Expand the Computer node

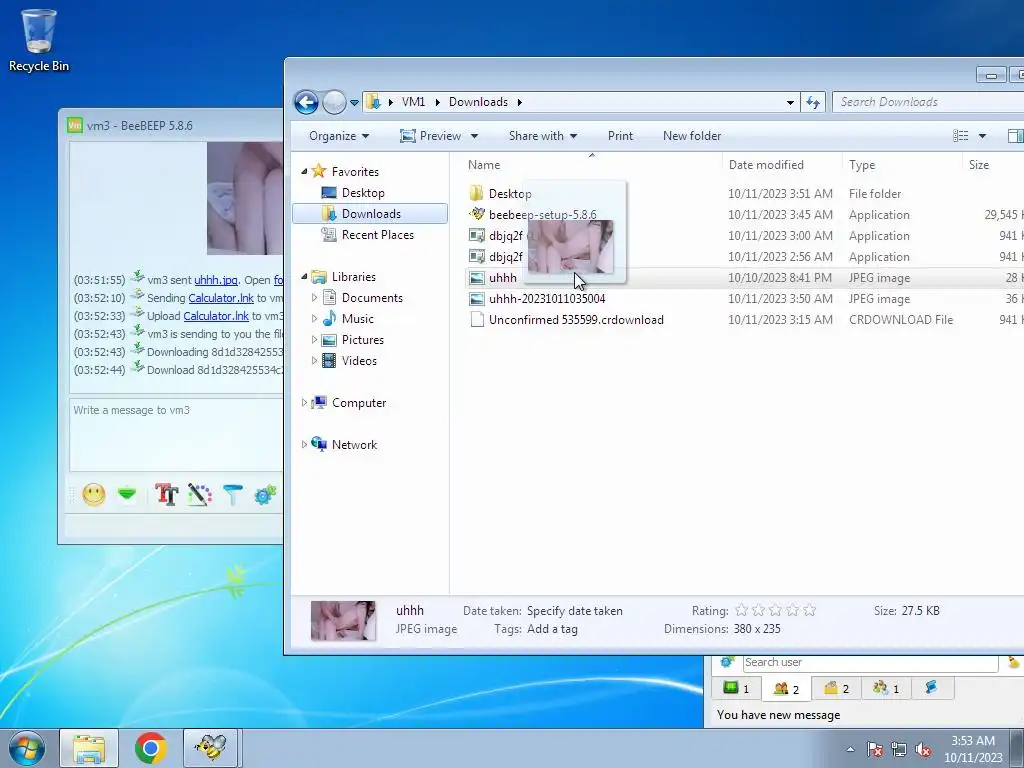(304, 403)
